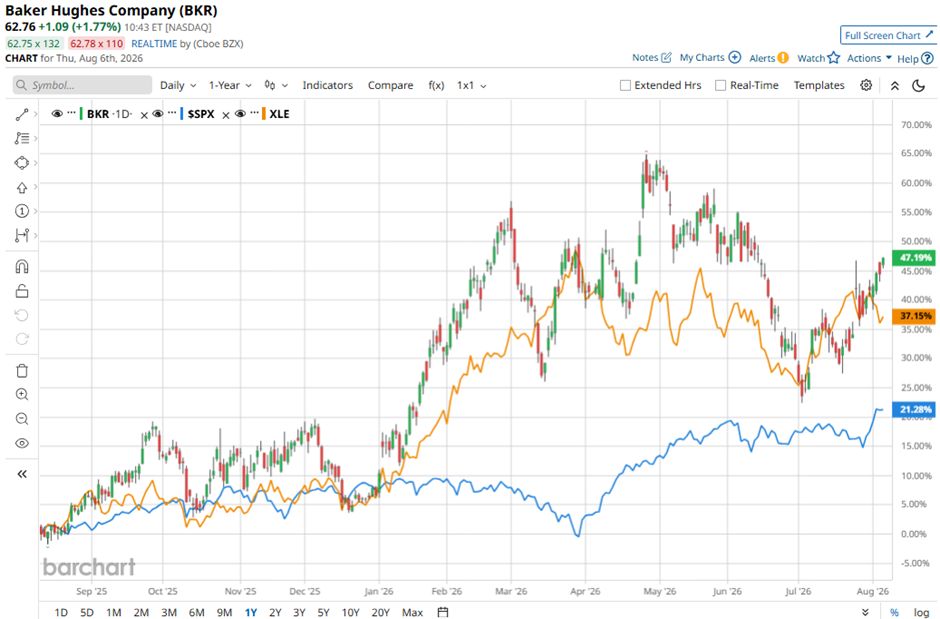Screen dimensions: 940x619
Task: Toggle the magnet snap mode
Action: [x=22, y=267]
